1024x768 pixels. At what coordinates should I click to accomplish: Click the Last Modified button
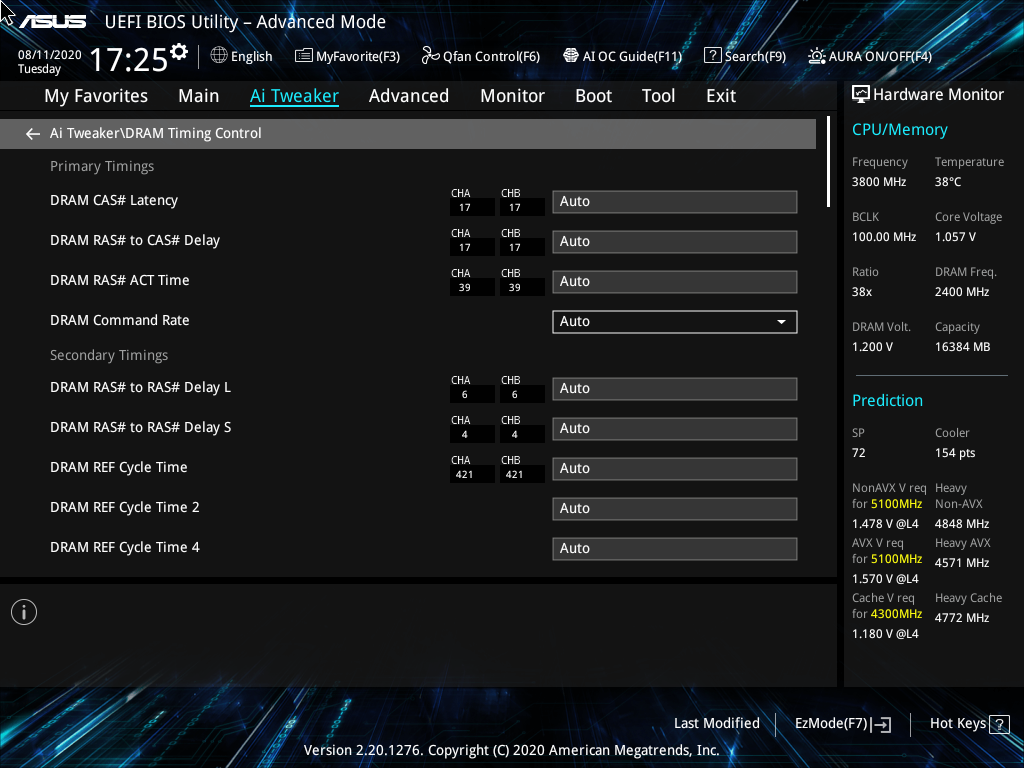click(x=717, y=723)
